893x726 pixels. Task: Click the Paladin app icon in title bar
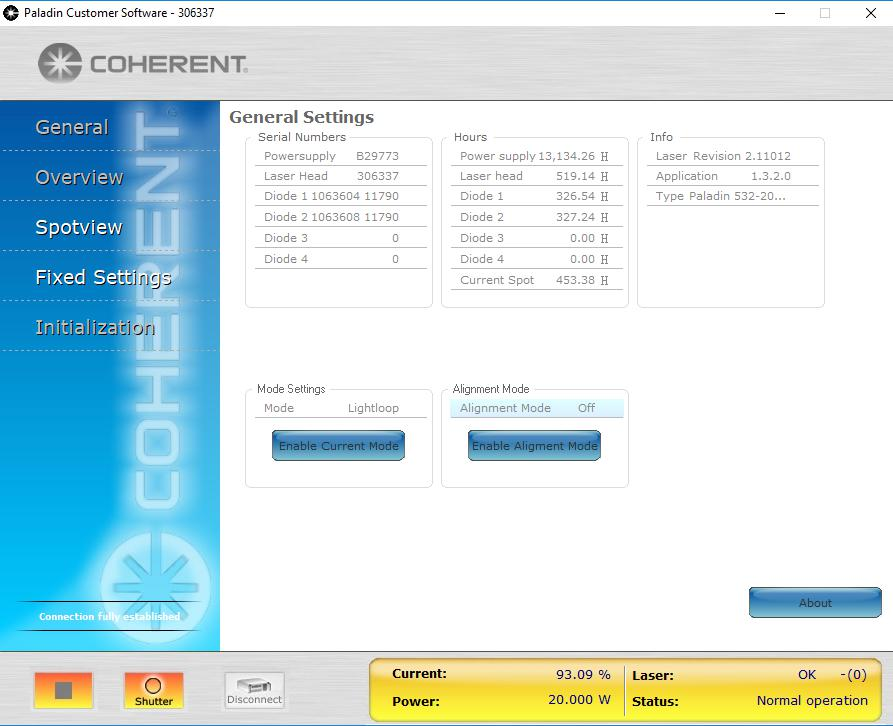point(12,13)
